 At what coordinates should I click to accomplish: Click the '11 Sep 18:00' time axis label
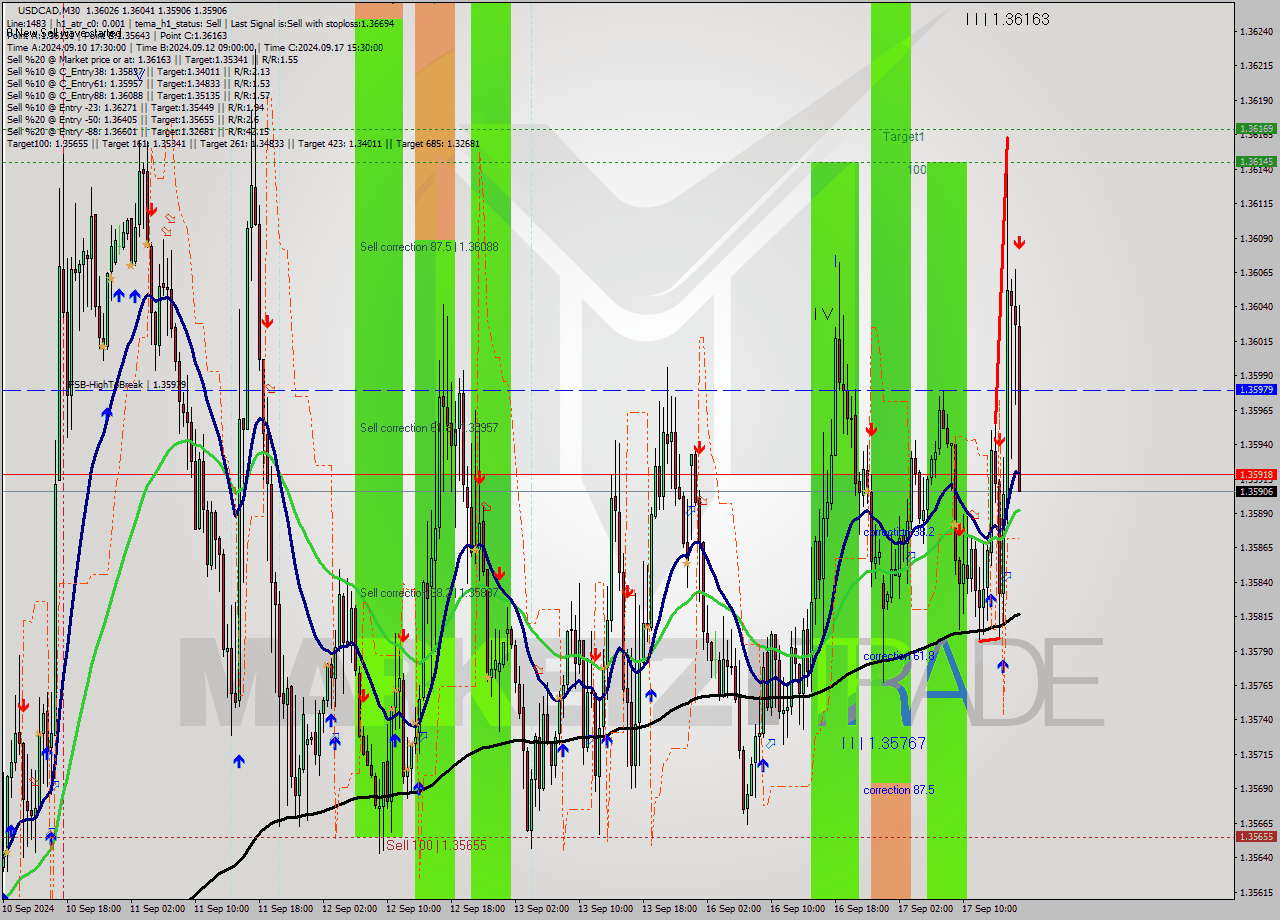[285, 909]
